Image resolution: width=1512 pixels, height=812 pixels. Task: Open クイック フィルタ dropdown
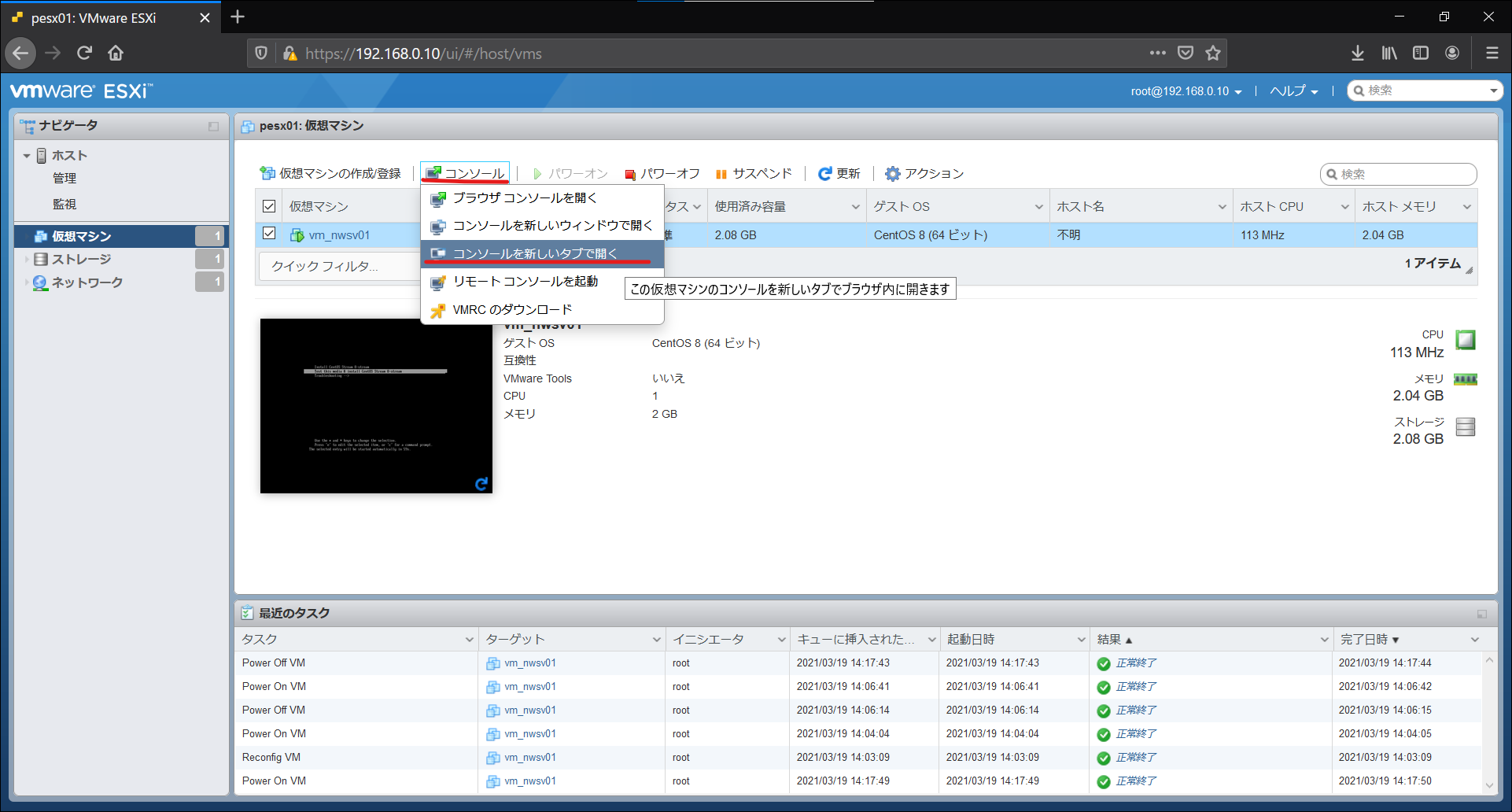click(x=340, y=266)
